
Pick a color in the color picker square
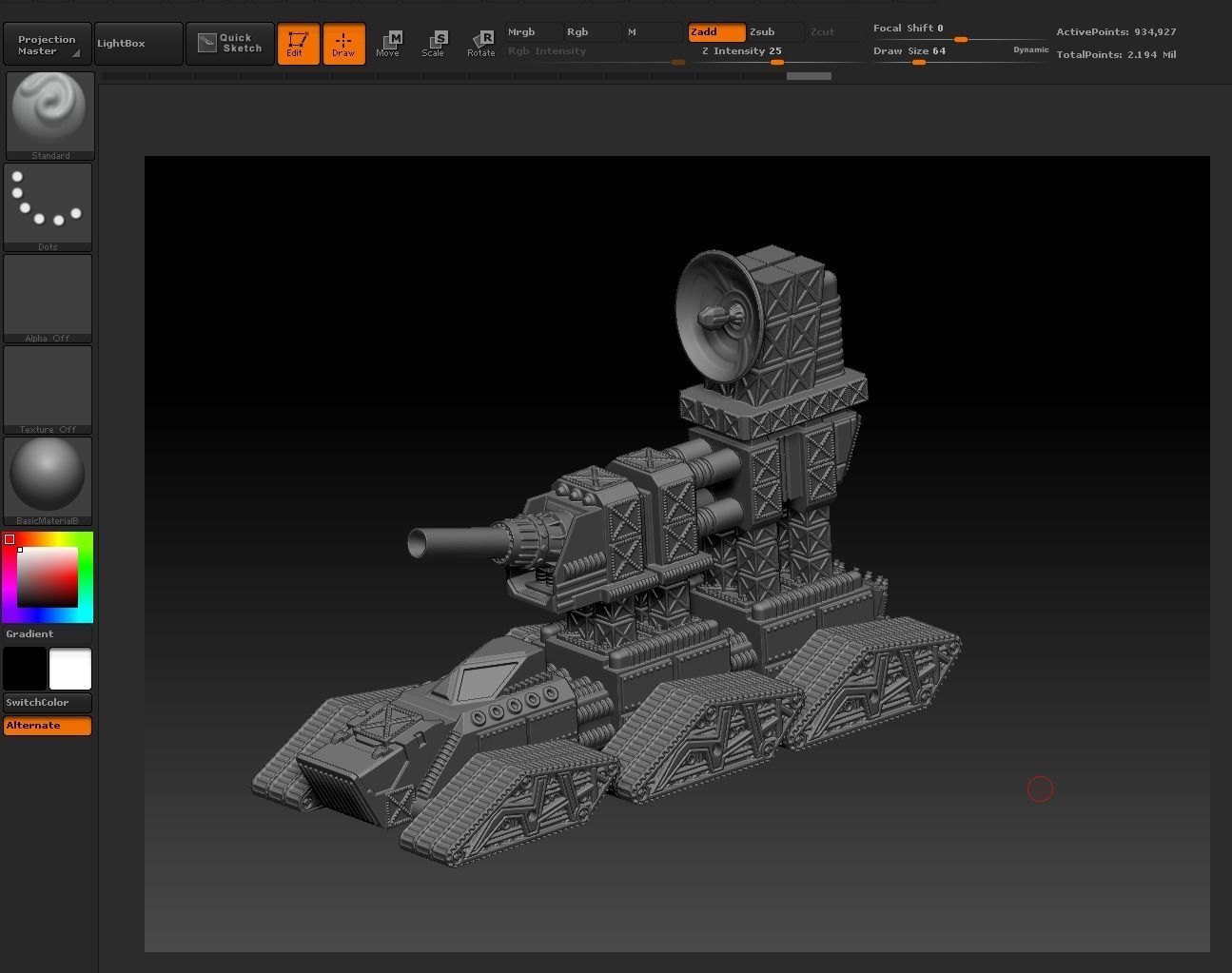(48, 577)
